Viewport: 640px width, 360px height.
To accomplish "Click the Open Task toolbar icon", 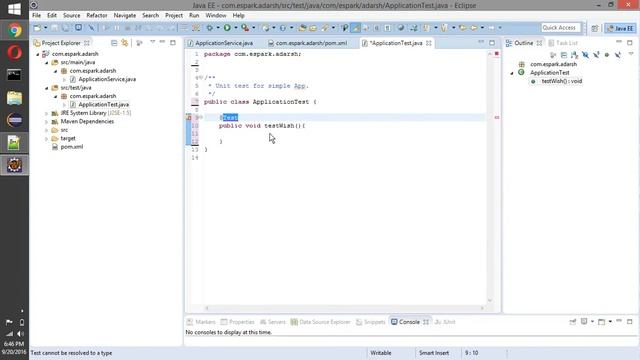I will pyautogui.click(x=313, y=28).
